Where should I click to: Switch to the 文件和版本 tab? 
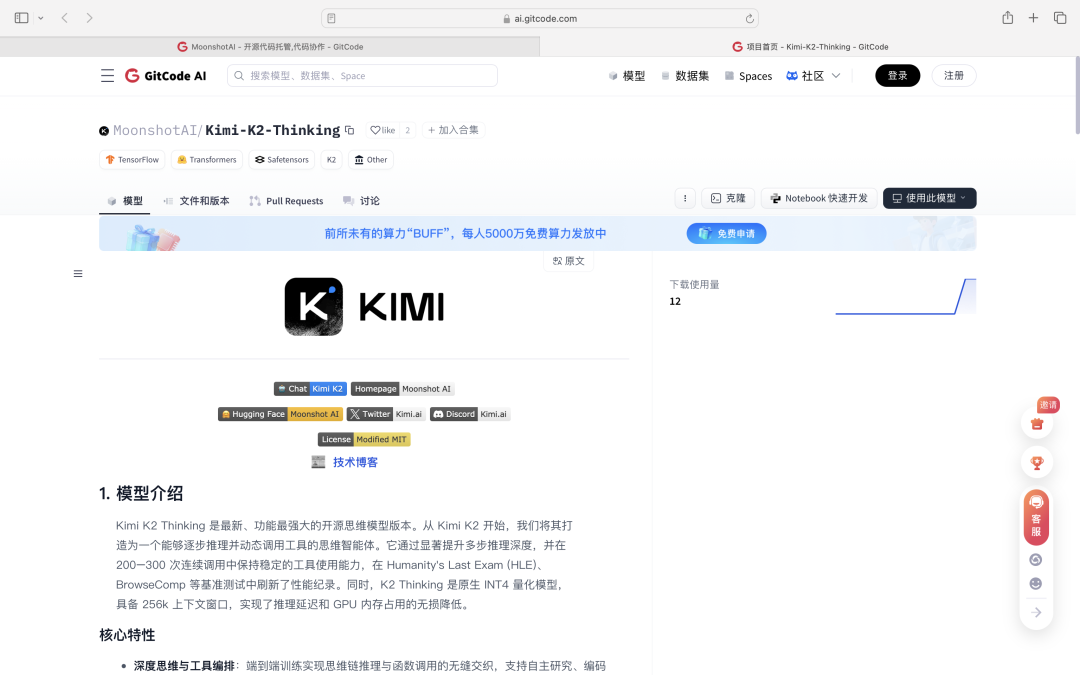196,201
